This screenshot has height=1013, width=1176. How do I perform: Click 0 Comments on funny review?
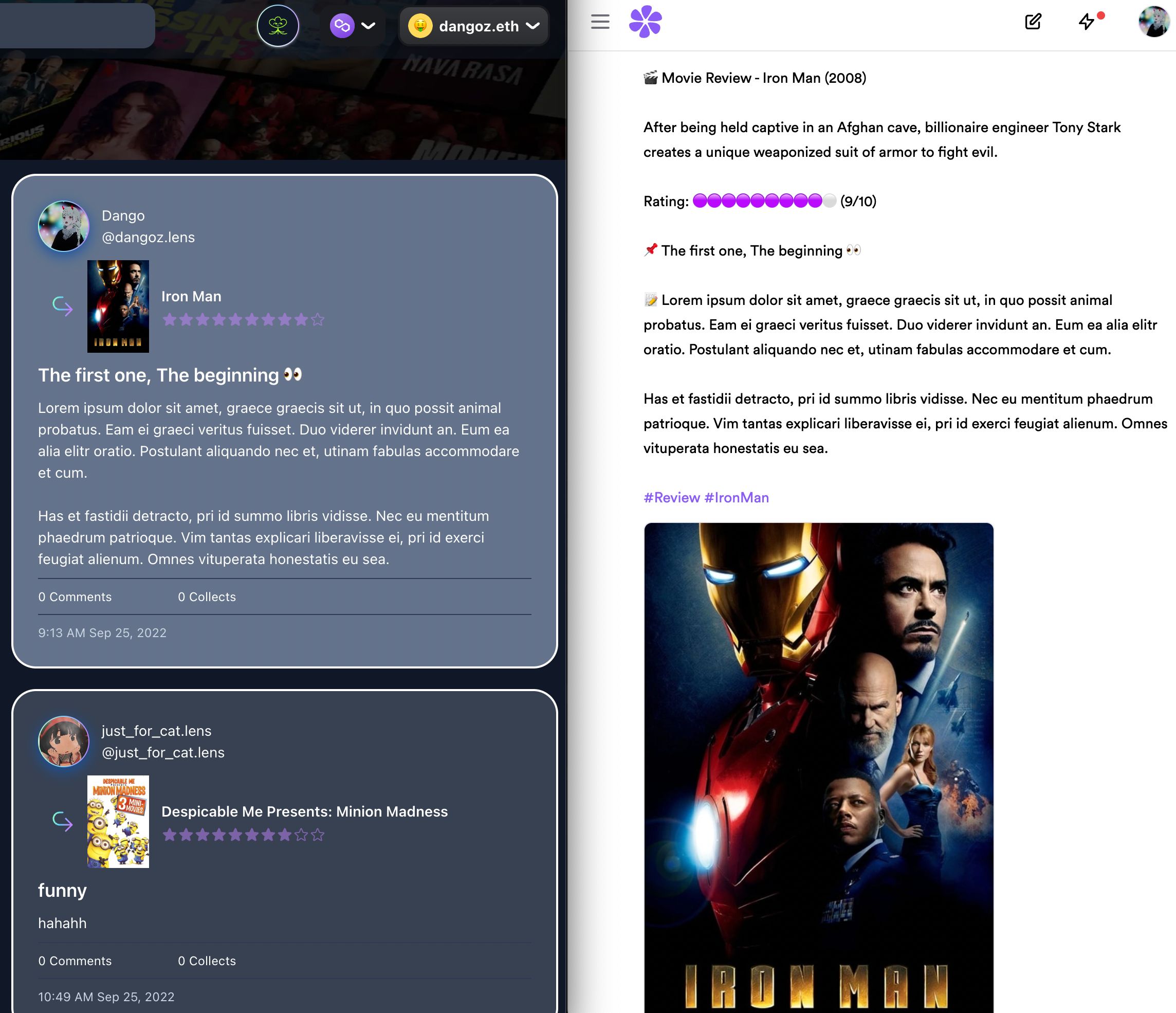tap(75, 961)
